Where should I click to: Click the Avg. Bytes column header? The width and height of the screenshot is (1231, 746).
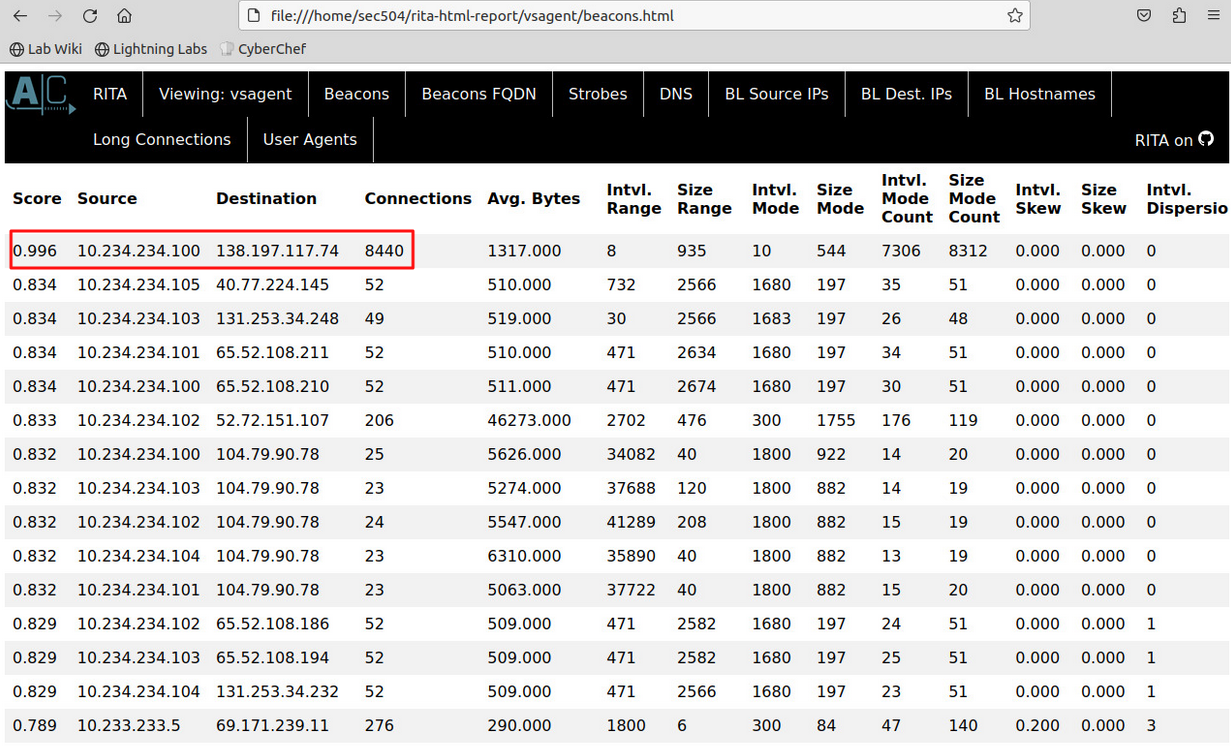pos(534,199)
